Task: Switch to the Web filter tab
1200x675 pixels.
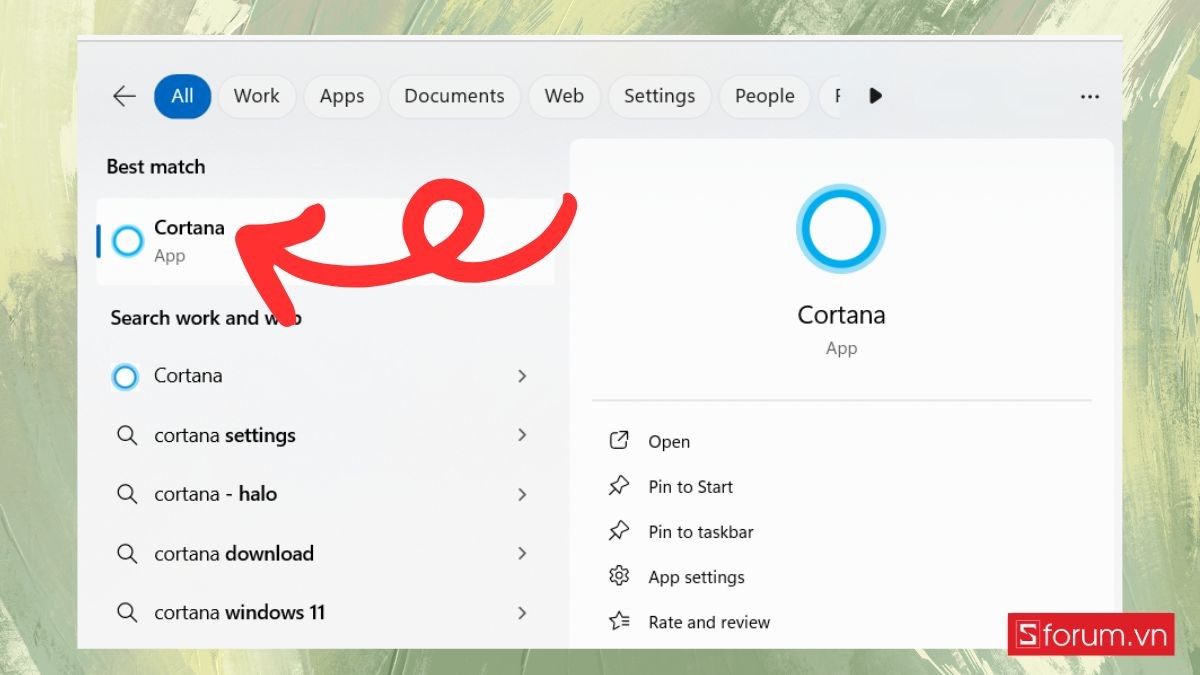Action: coord(564,96)
